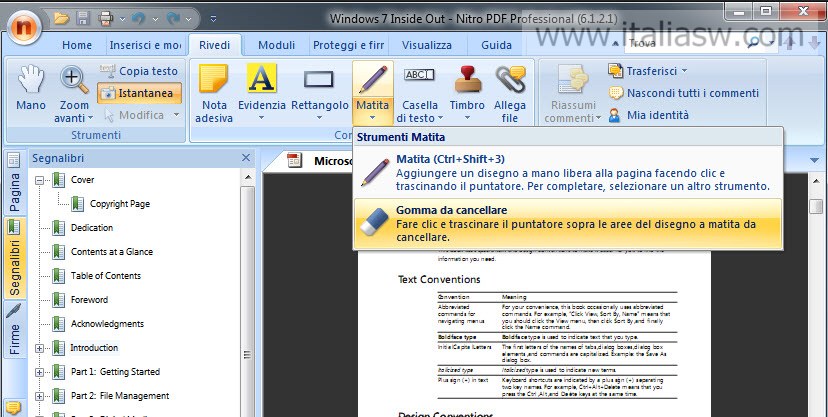Expand the Part 1: Getting Started node
Screen dimensions: 828x417
[40, 373]
